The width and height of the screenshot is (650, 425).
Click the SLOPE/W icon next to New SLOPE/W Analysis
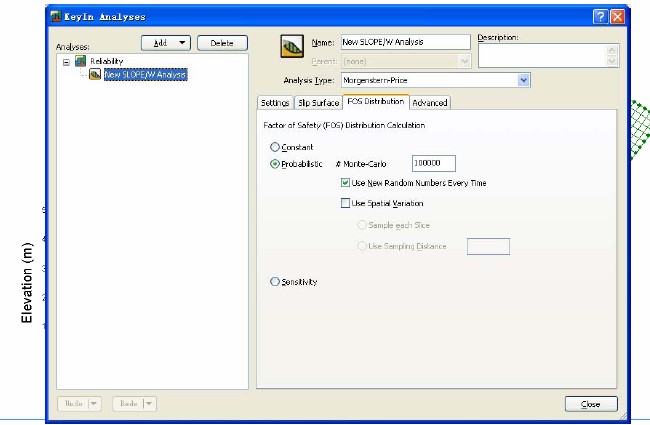pyautogui.click(x=95, y=75)
